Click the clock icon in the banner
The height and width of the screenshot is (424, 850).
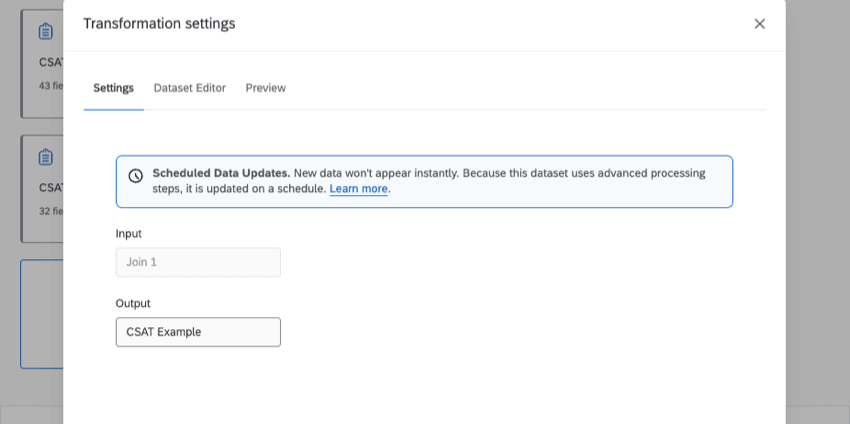136,176
